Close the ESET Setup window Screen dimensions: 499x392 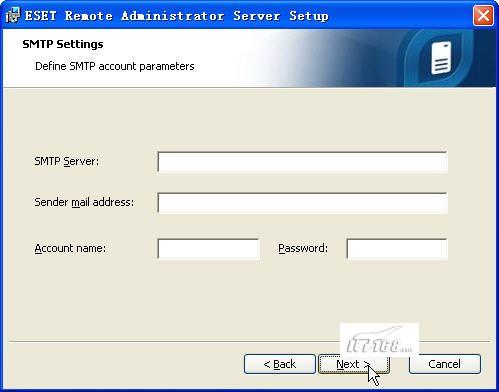483,15
